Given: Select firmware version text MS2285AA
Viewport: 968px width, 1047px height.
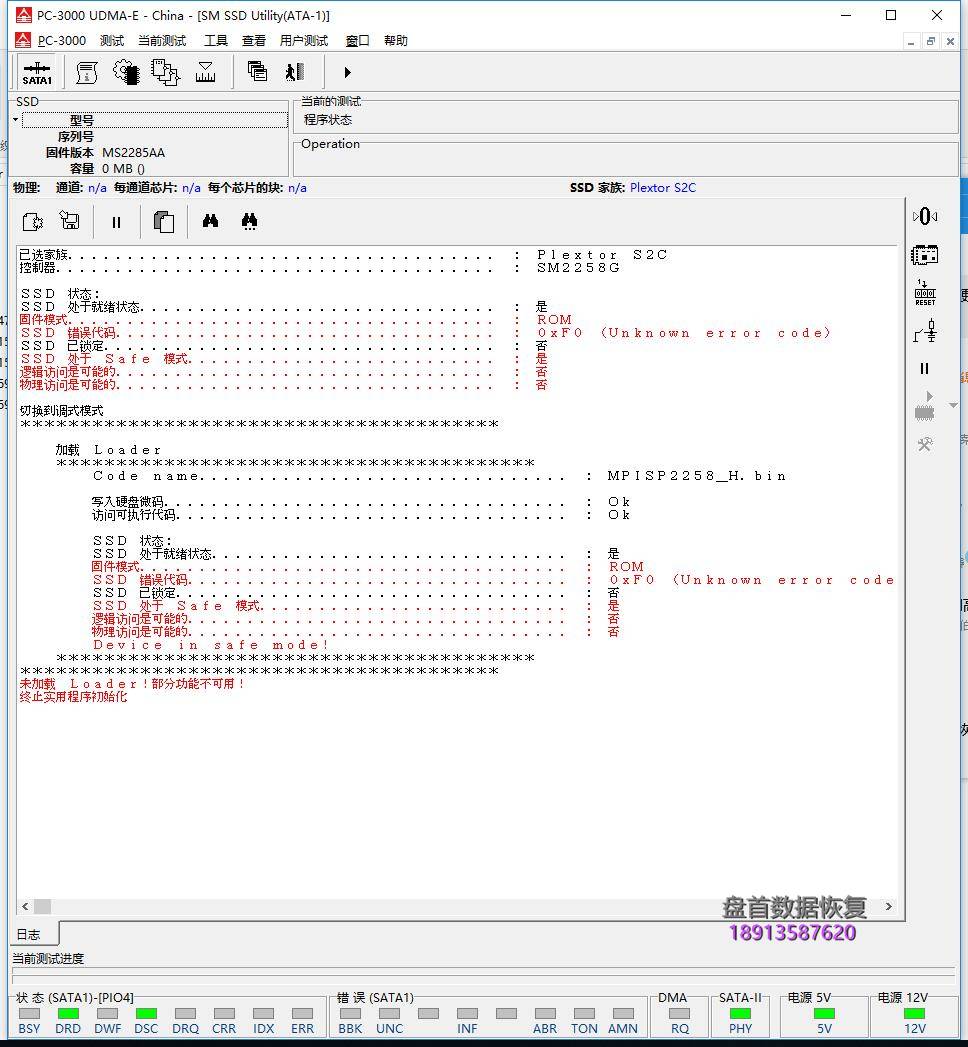Looking at the screenshot, I should pos(134,153).
